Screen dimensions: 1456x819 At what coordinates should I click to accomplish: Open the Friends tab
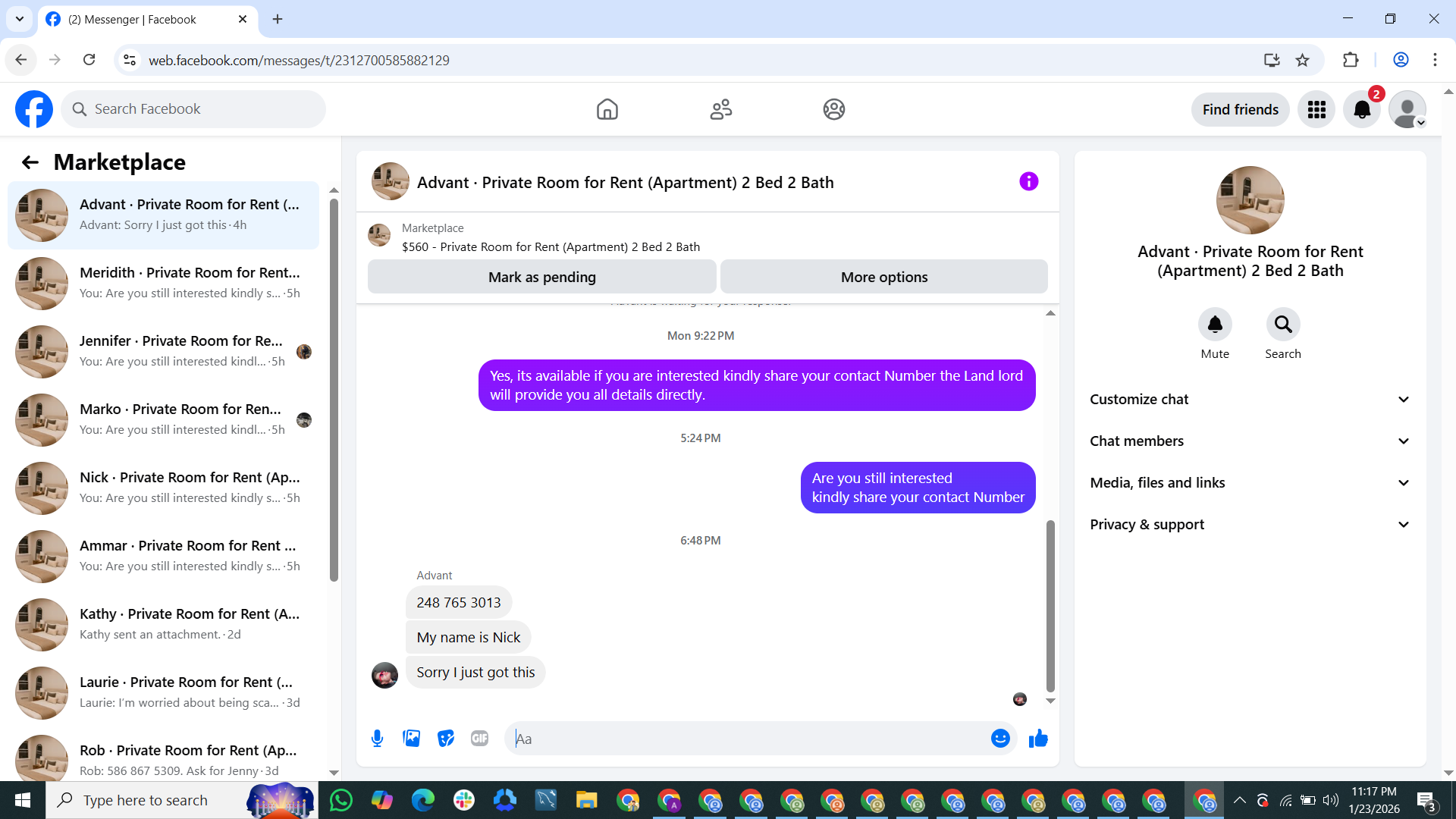[720, 109]
